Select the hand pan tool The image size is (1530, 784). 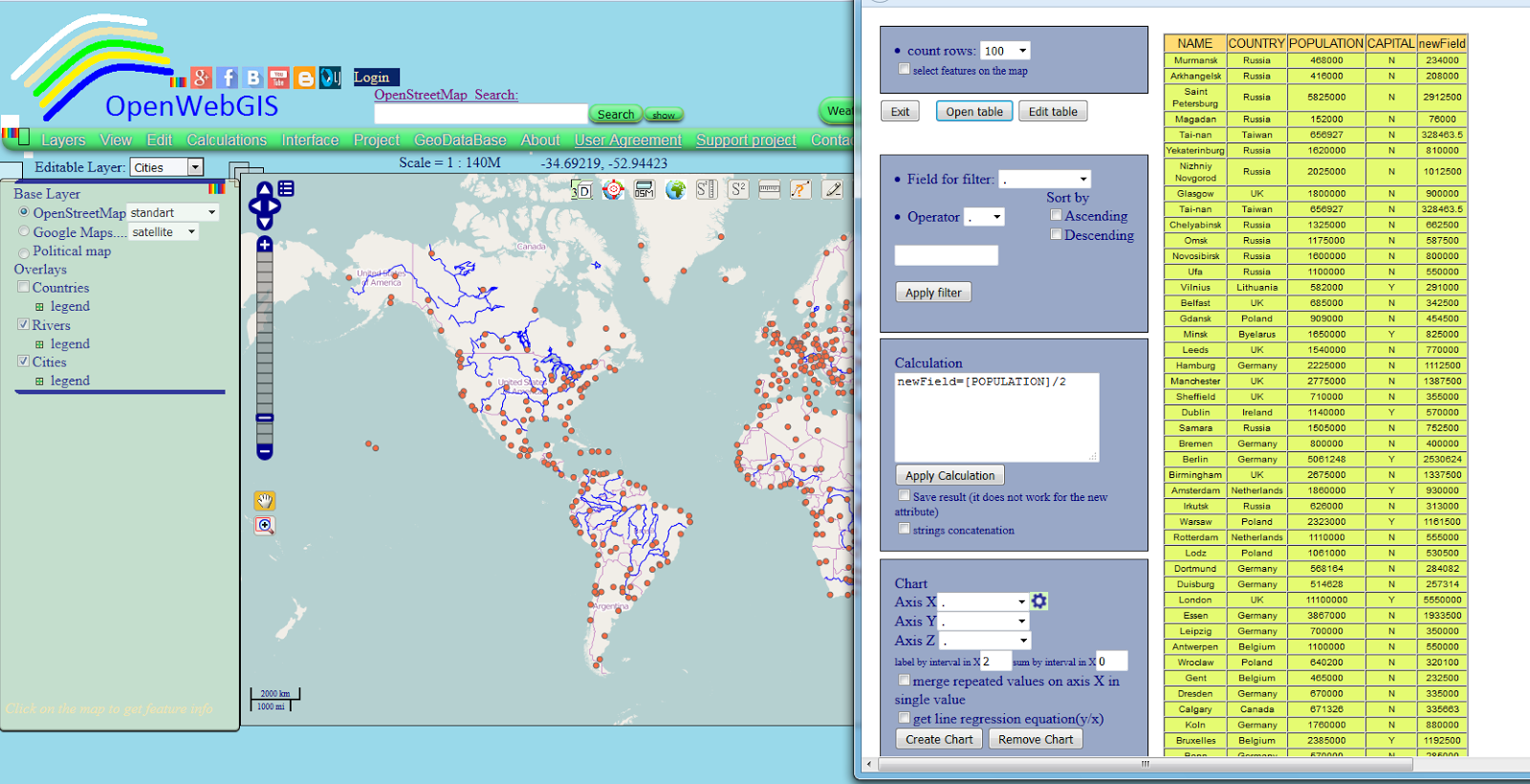pyautogui.click(x=265, y=500)
